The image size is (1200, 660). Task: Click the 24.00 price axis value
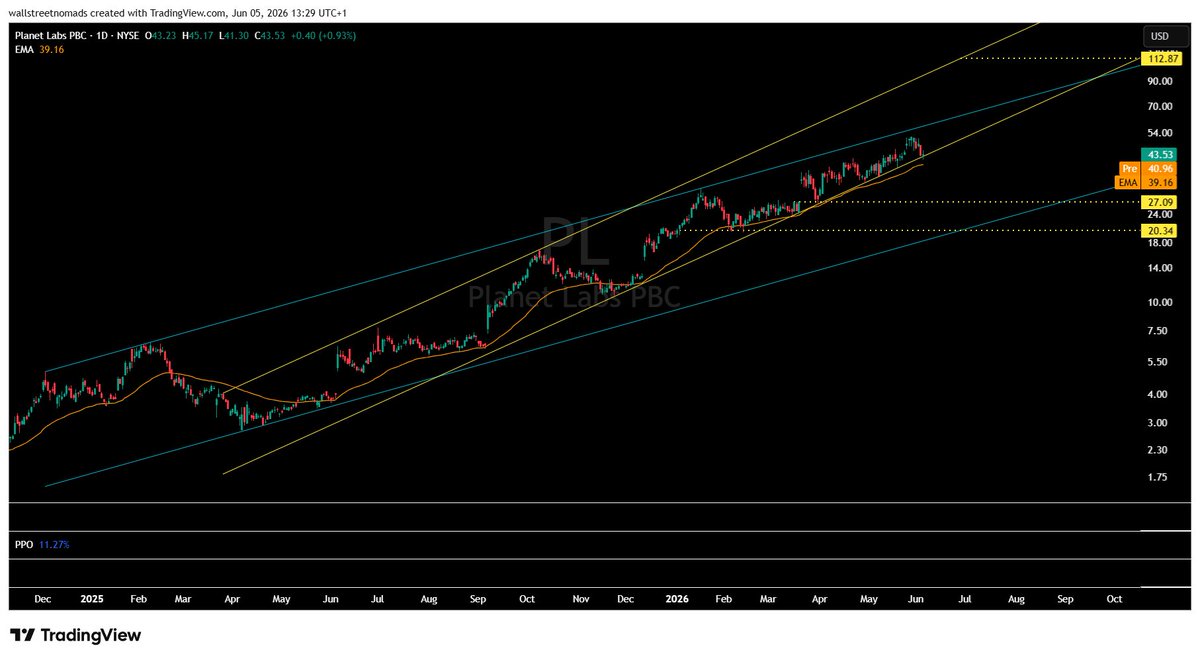(x=1160, y=214)
